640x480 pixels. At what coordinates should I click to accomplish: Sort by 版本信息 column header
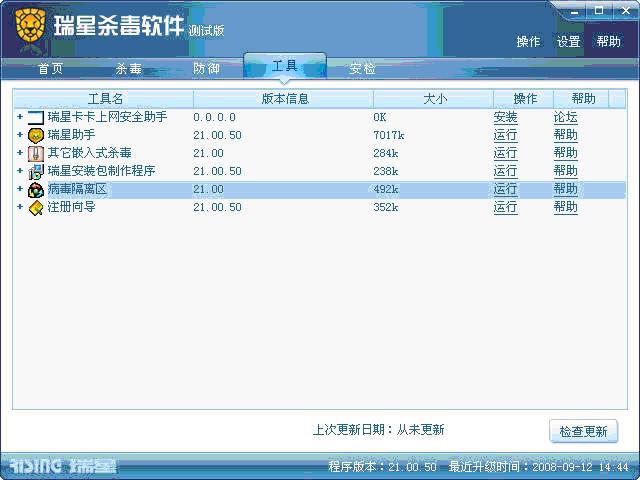[x=284, y=99]
